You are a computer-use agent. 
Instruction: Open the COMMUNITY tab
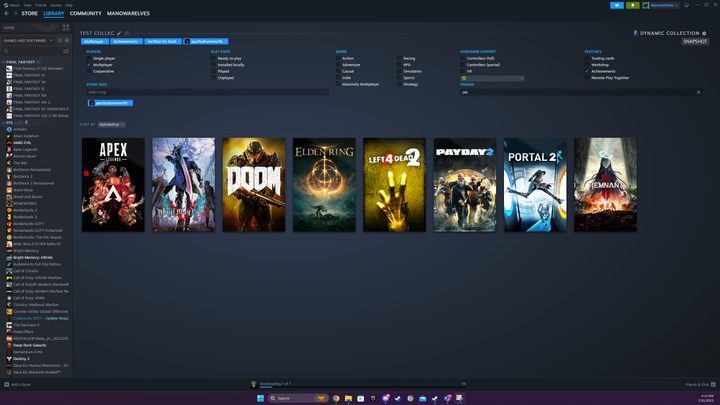(85, 13)
